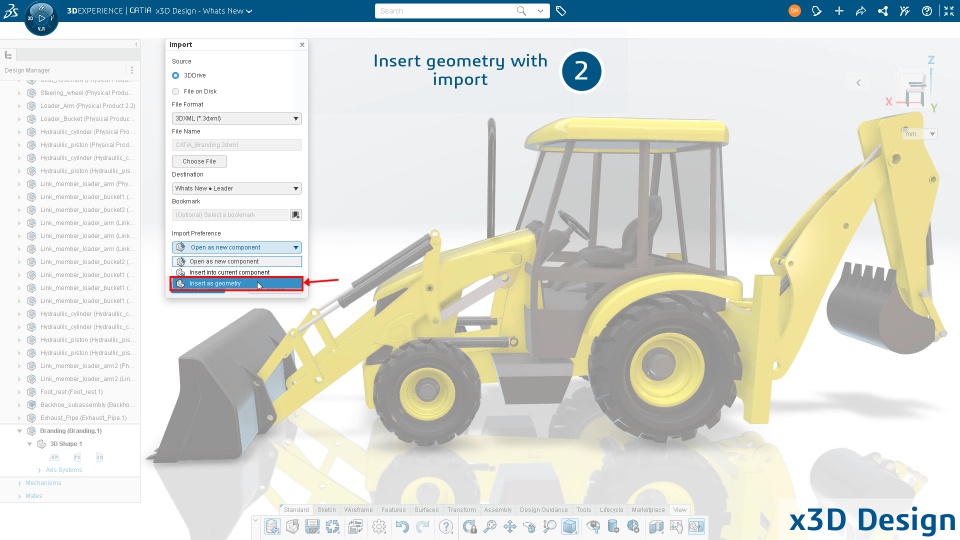The width and height of the screenshot is (960, 540).
Task: Switch to the Assembly tab
Action: coord(498,509)
